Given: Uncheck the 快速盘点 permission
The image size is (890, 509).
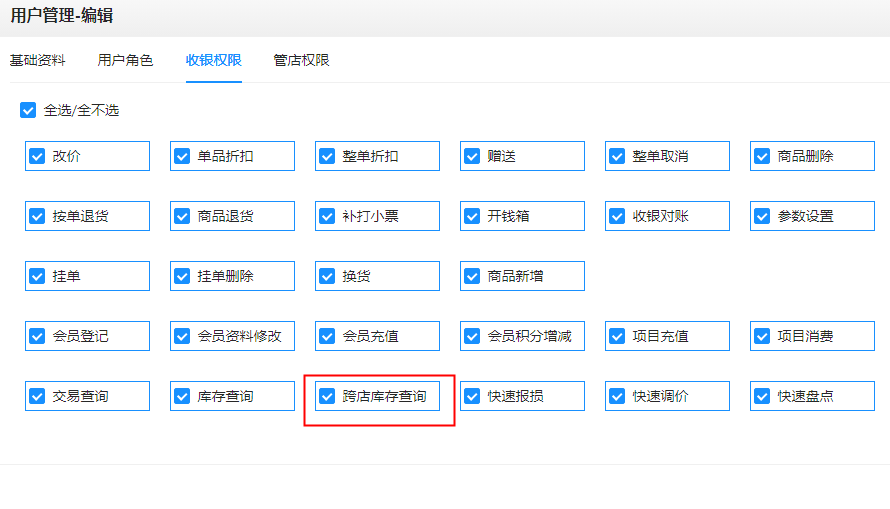Looking at the screenshot, I should pyautogui.click(x=762, y=396).
